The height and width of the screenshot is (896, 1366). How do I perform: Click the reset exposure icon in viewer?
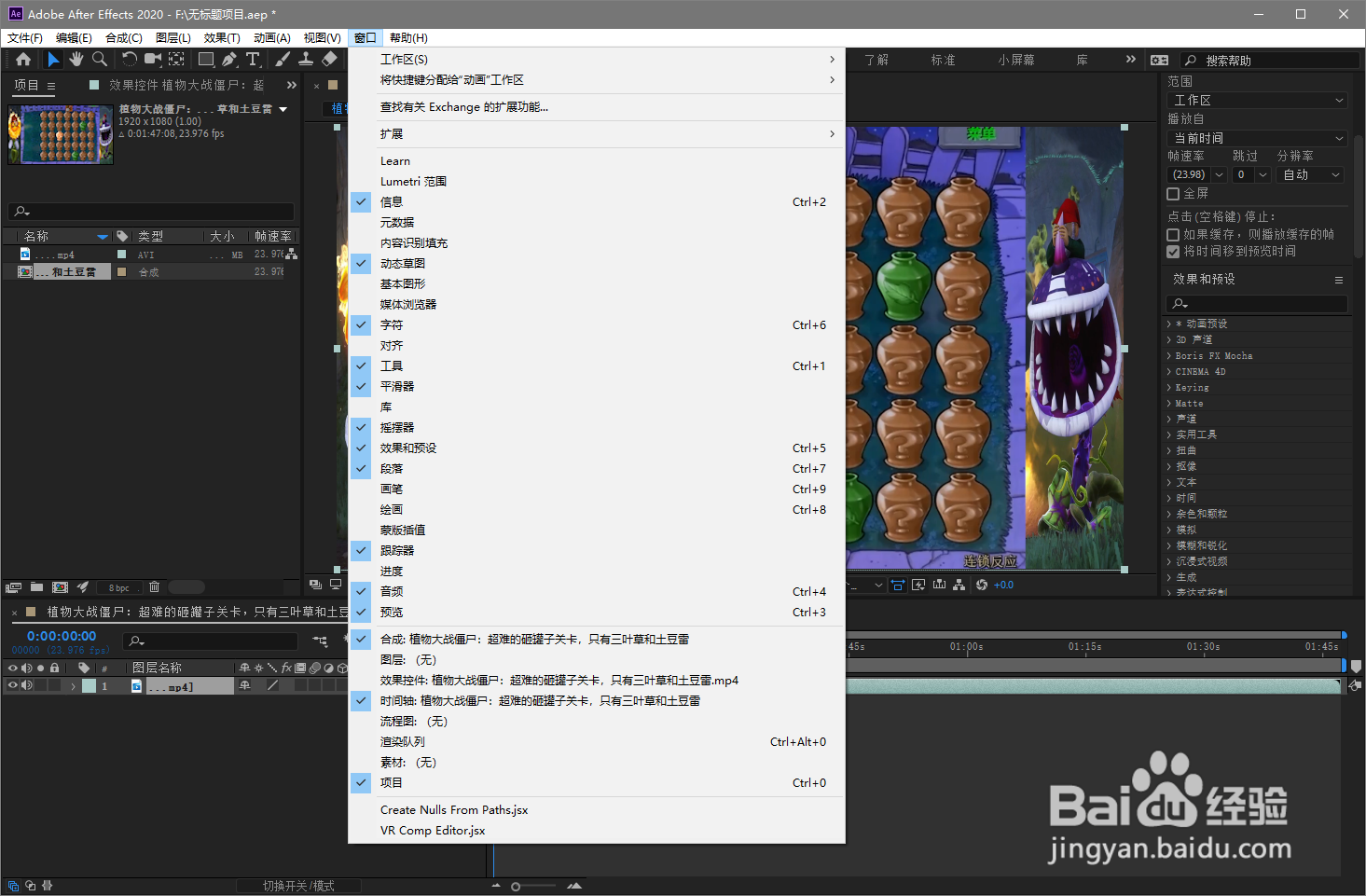[982, 585]
